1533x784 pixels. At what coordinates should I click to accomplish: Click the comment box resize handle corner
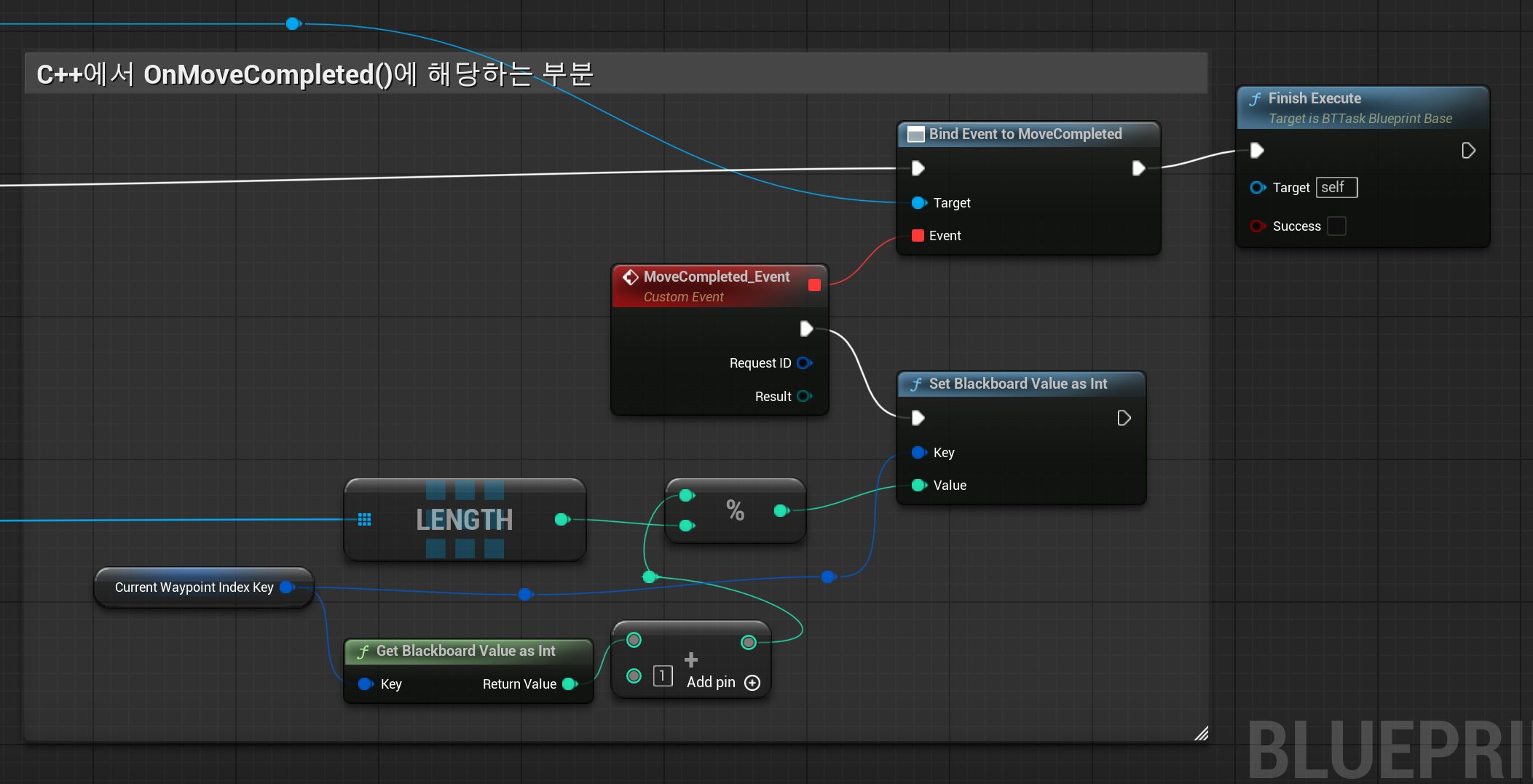click(x=1202, y=734)
